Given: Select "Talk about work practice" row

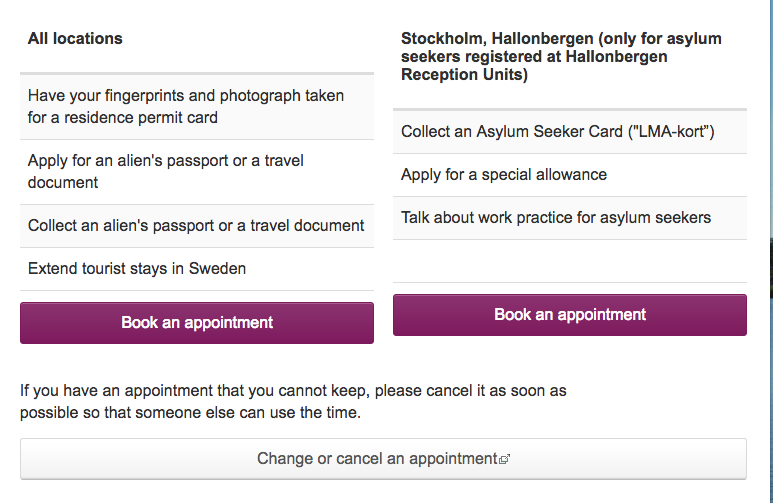Looking at the screenshot, I should coord(556,218).
